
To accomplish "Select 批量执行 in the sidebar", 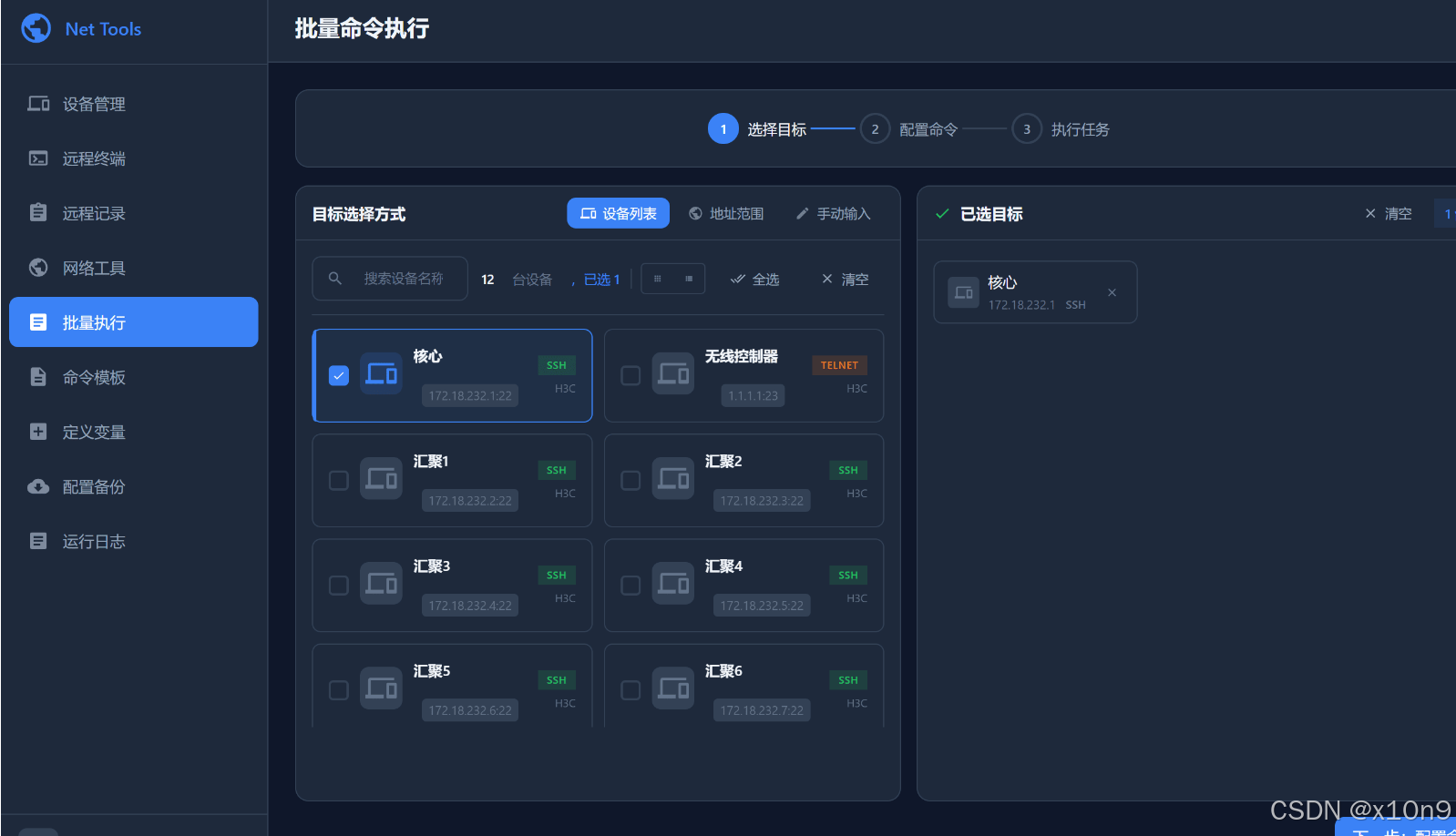I will click(x=134, y=322).
